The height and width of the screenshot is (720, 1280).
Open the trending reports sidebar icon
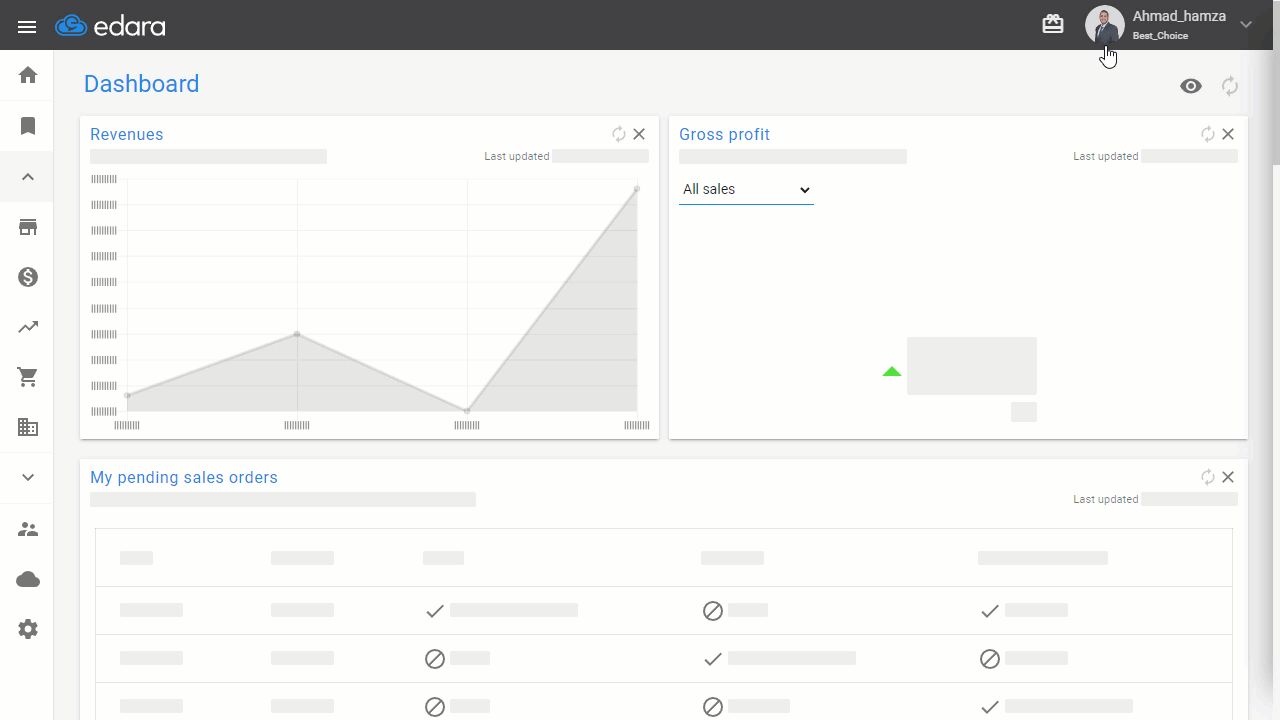[28, 327]
